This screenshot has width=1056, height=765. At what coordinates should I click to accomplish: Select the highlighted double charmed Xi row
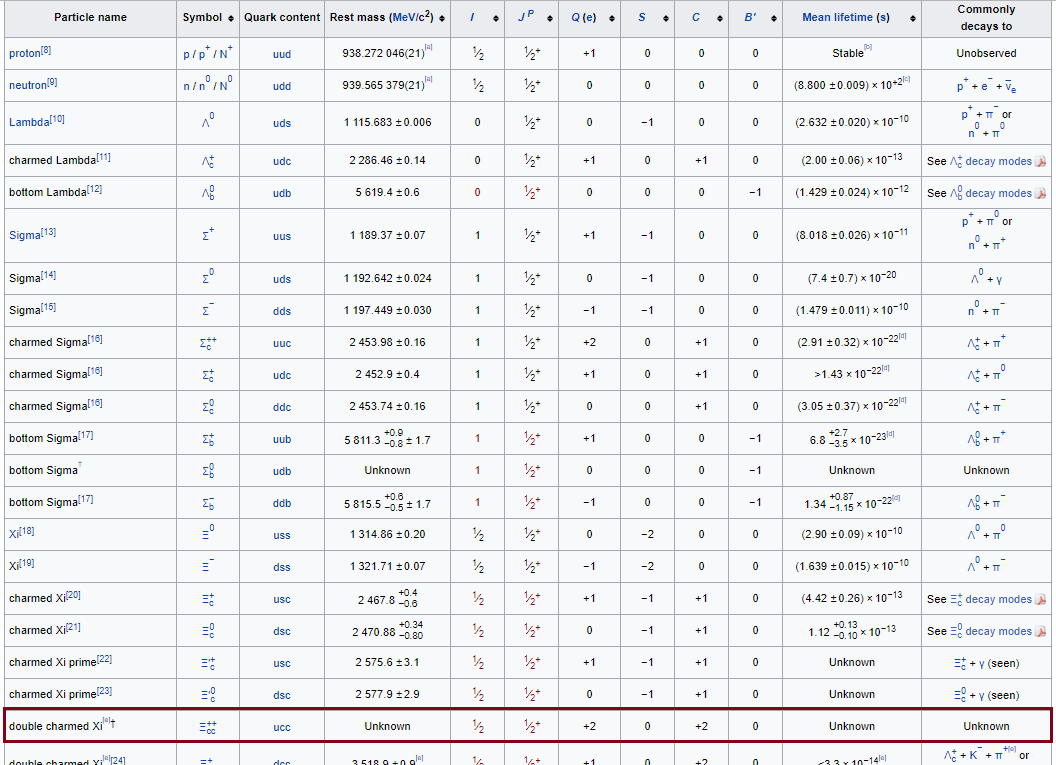point(528,726)
